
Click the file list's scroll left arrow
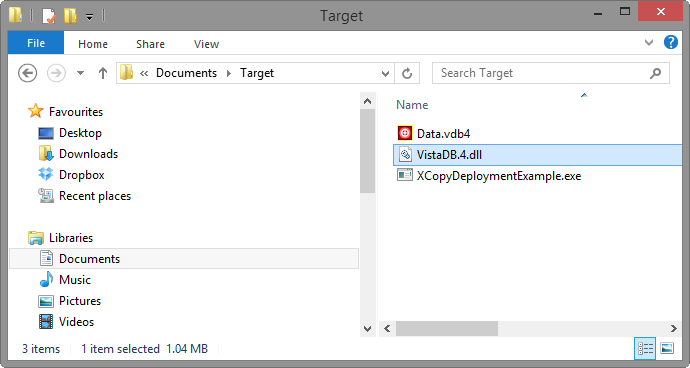[x=387, y=328]
